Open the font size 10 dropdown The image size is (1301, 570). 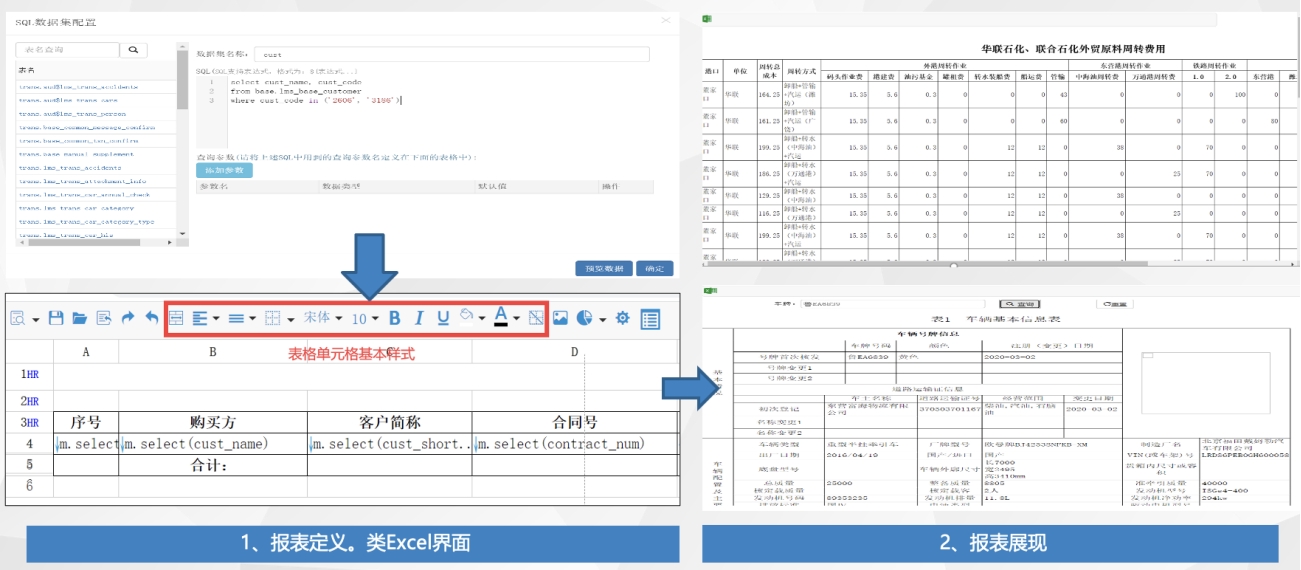click(x=364, y=318)
